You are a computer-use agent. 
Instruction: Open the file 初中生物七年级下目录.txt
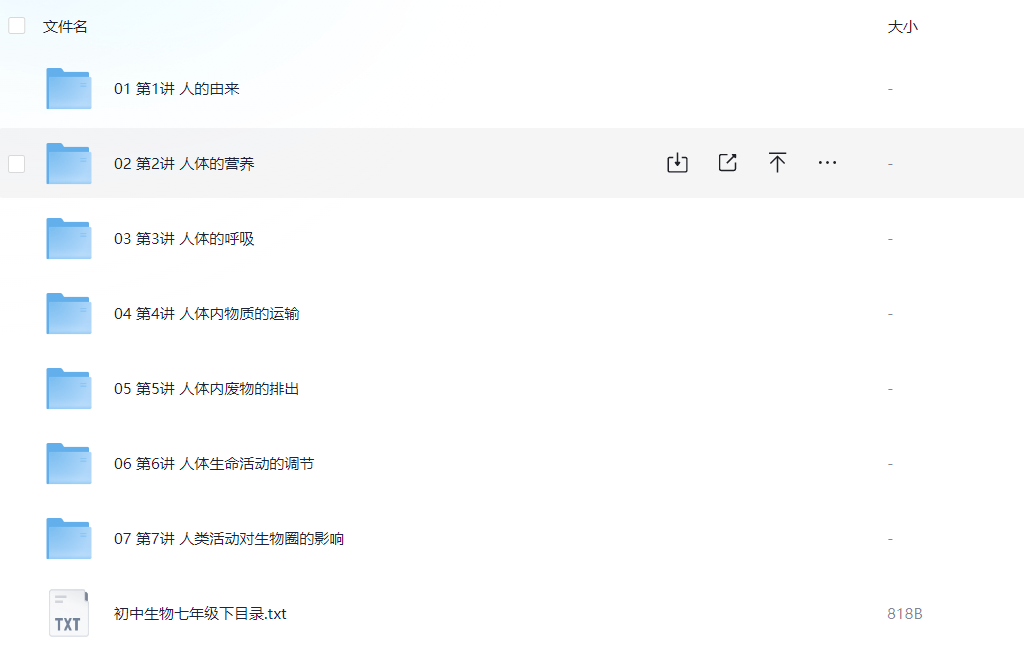pyautogui.click(x=200, y=613)
